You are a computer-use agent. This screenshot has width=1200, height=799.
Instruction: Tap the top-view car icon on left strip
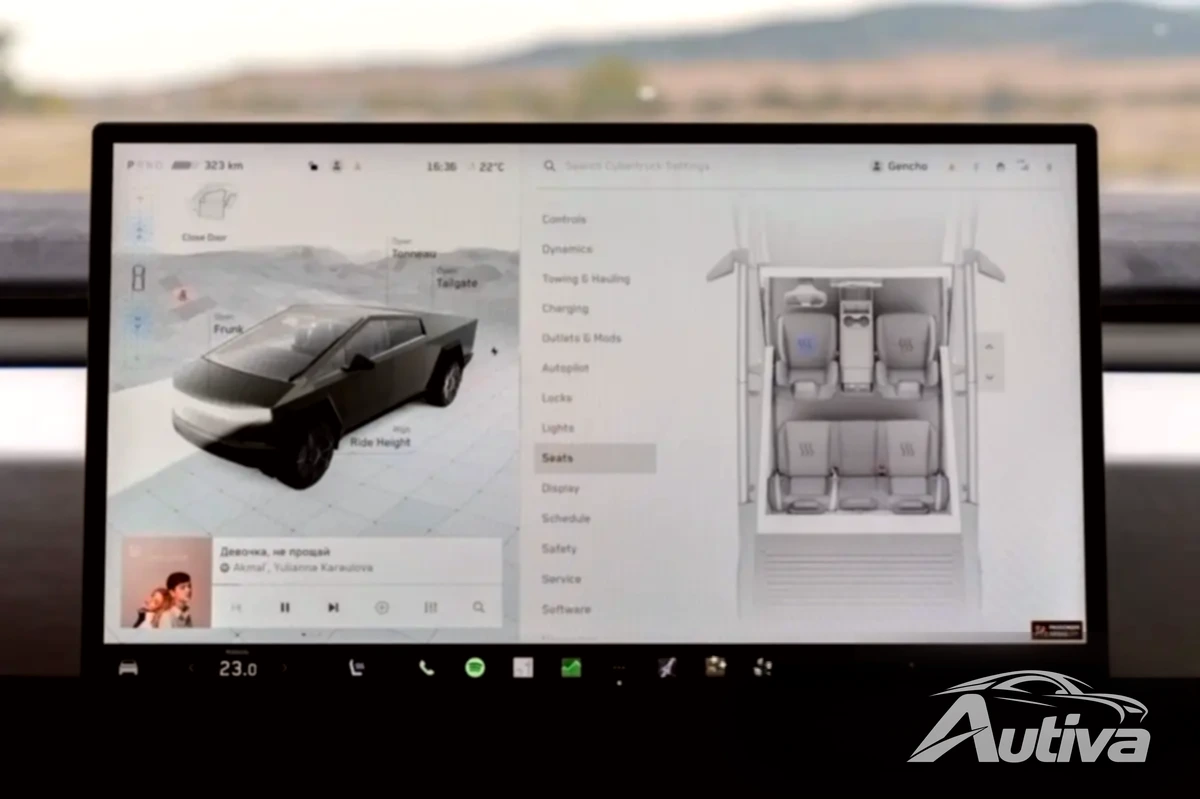coord(138,278)
